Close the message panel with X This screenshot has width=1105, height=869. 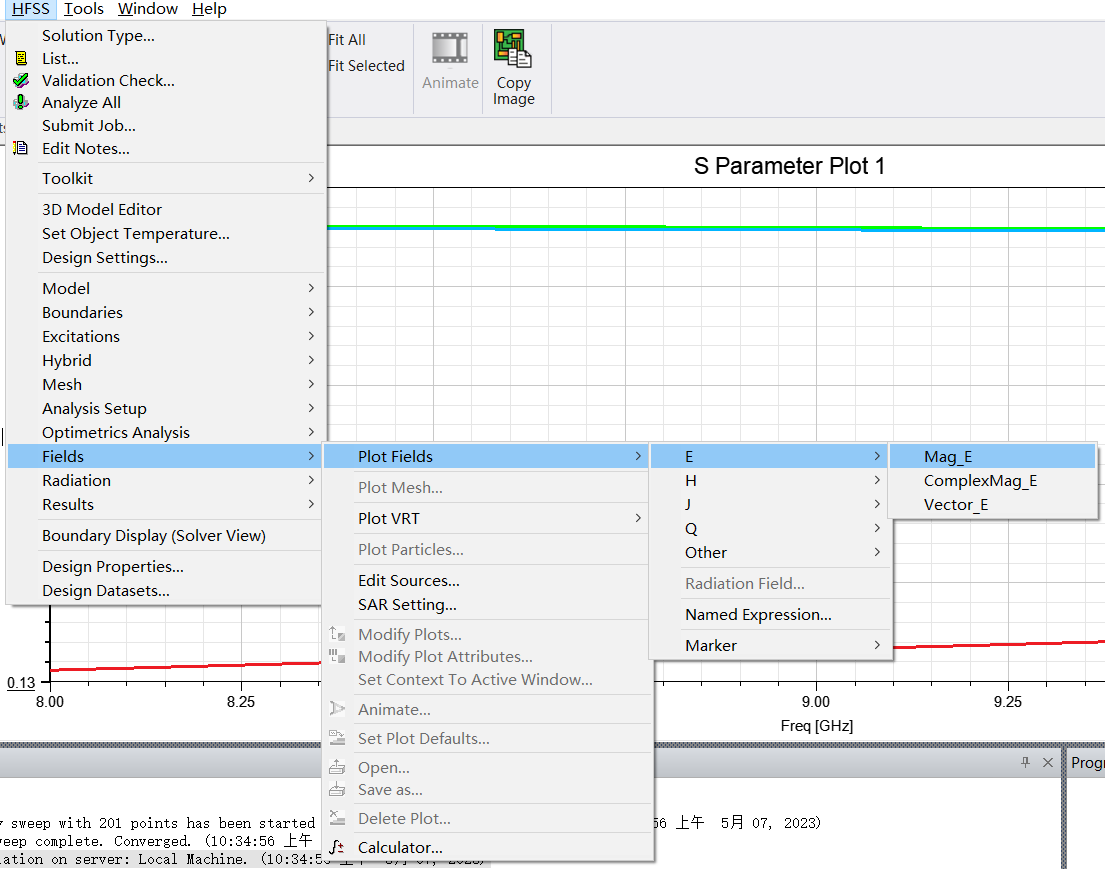1048,762
